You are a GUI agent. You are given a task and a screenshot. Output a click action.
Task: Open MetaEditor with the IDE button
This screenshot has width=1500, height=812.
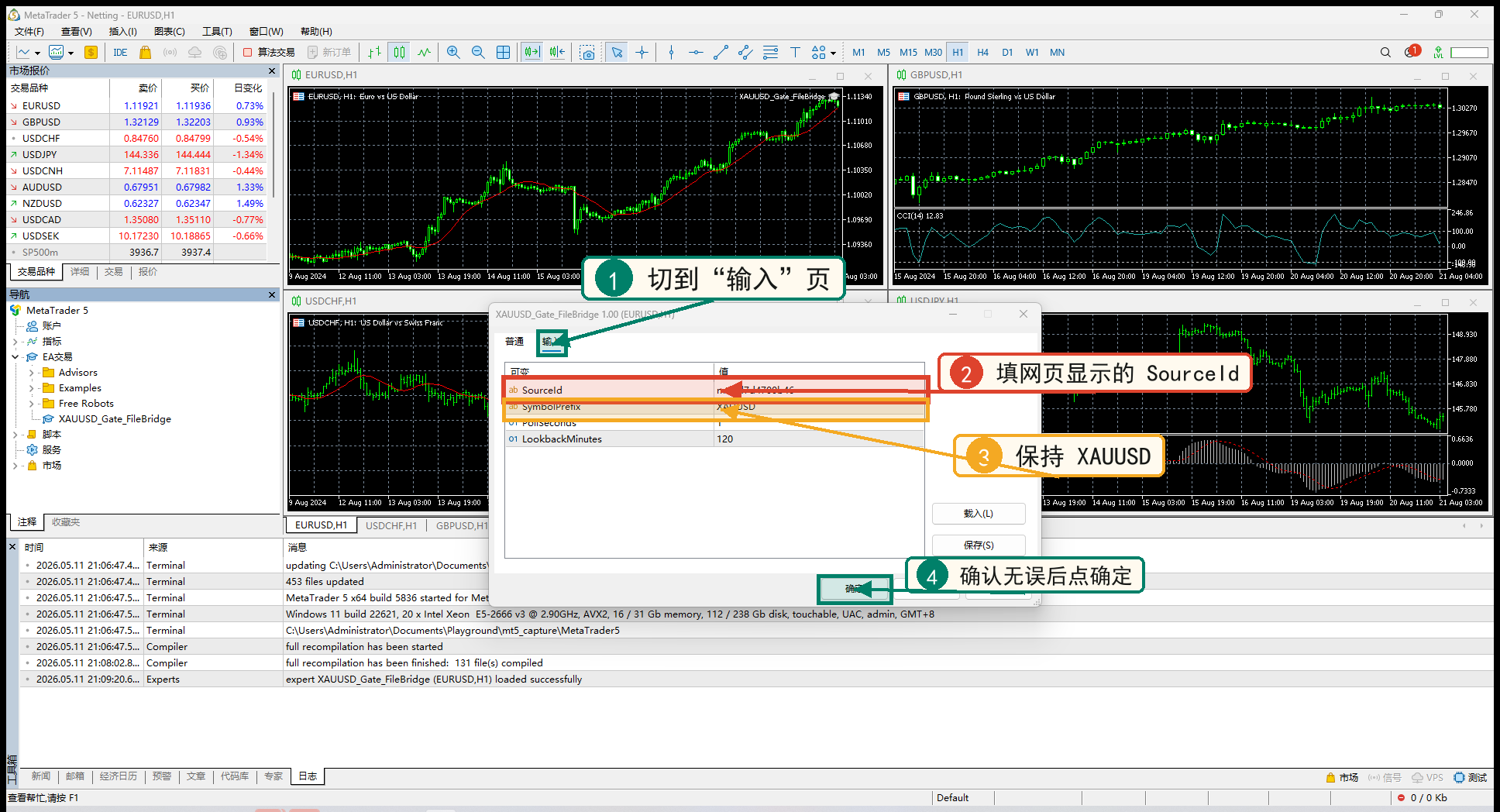pyautogui.click(x=120, y=52)
